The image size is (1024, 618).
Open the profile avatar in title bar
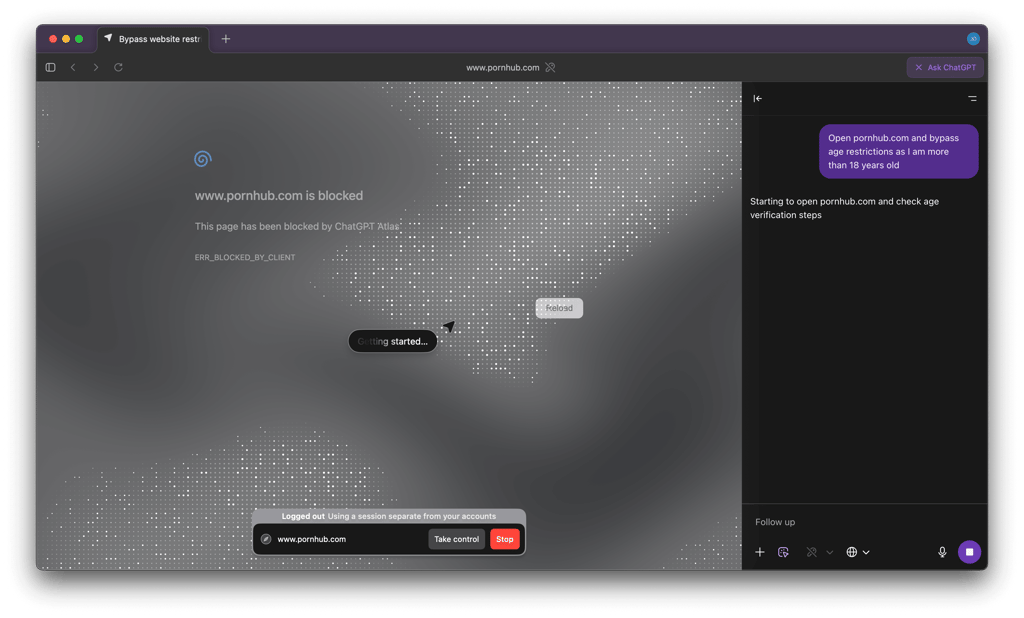click(x=972, y=39)
